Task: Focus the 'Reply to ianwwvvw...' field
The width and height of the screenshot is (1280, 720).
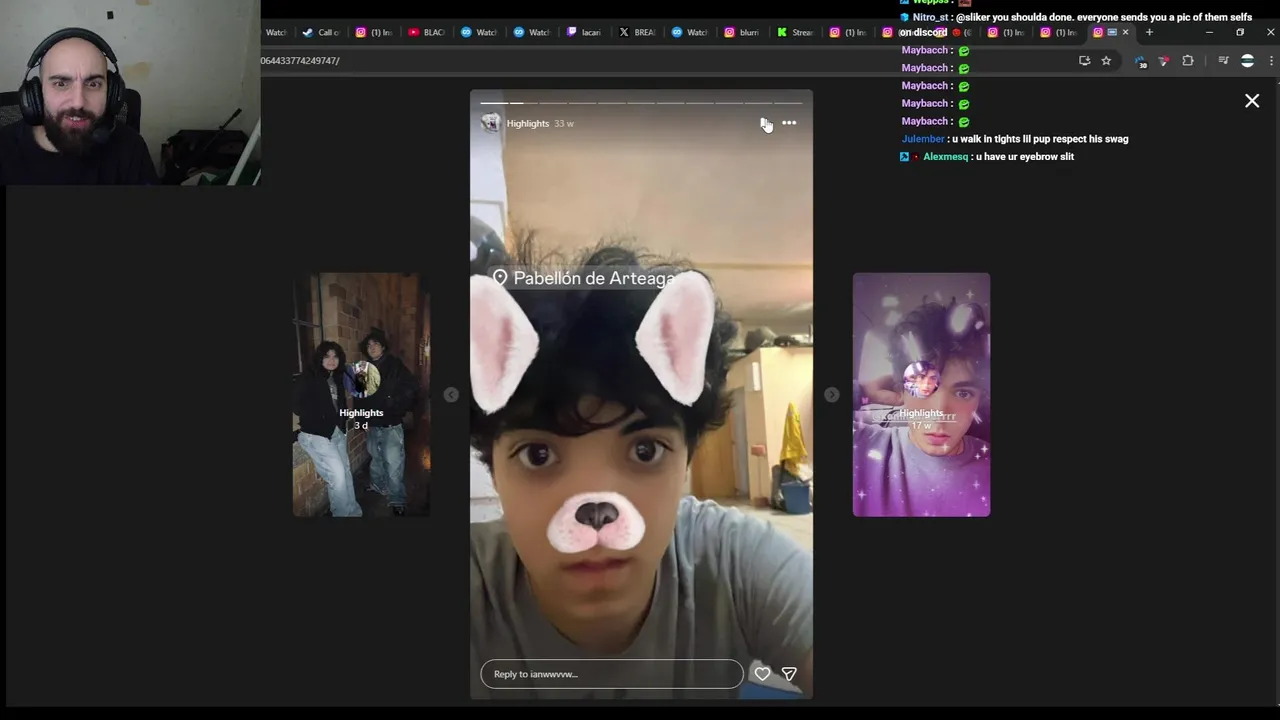Action: click(x=612, y=674)
